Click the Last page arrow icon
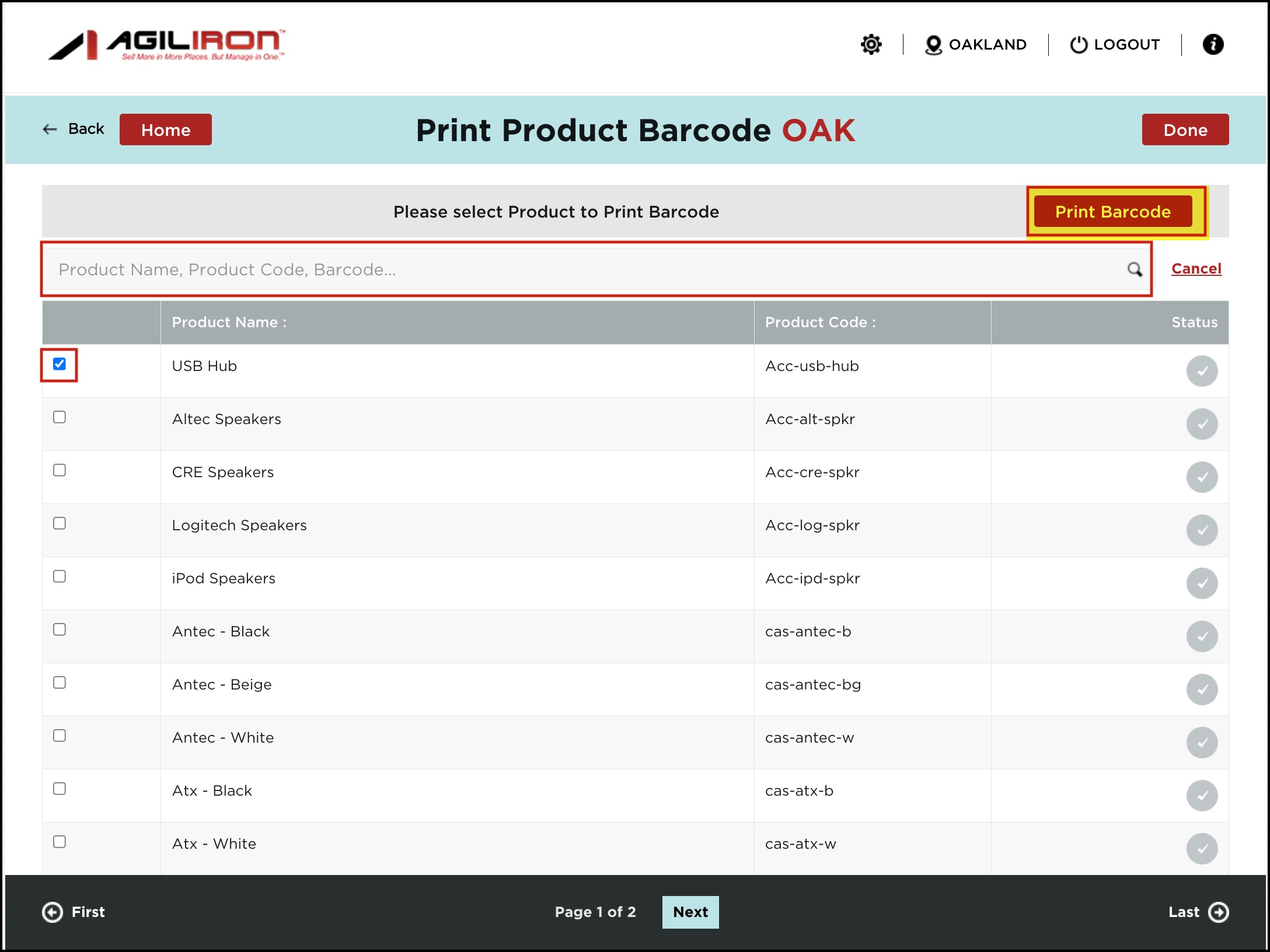 coord(1218,912)
